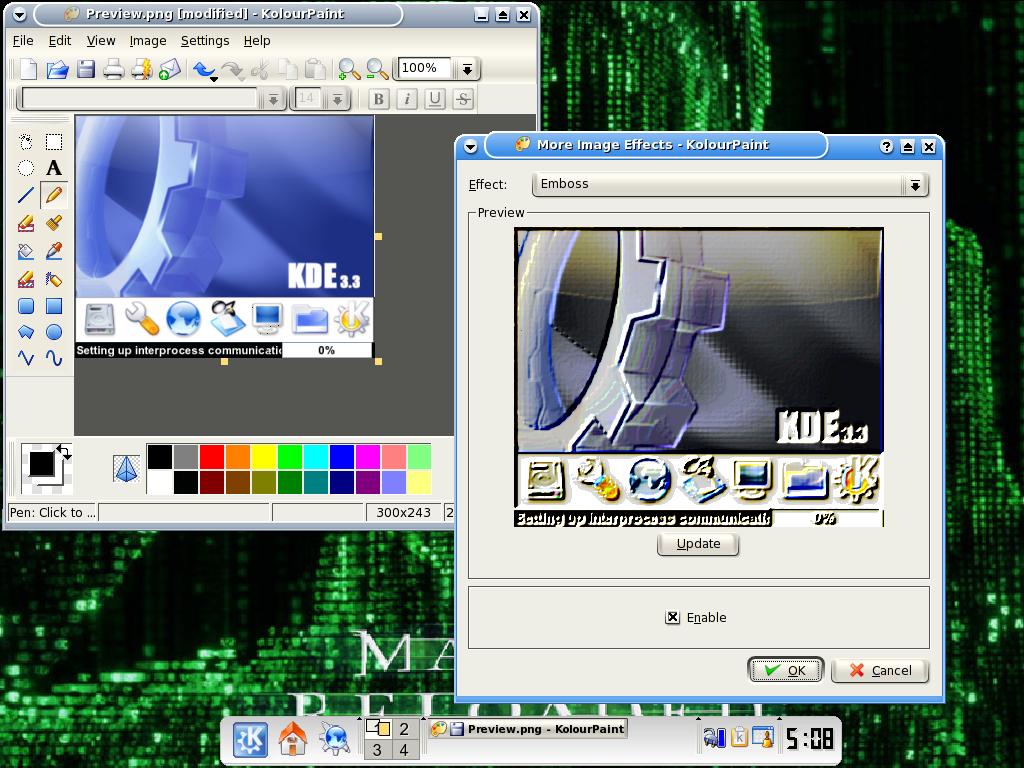Click the Print Preview icon

[x=142, y=69]
